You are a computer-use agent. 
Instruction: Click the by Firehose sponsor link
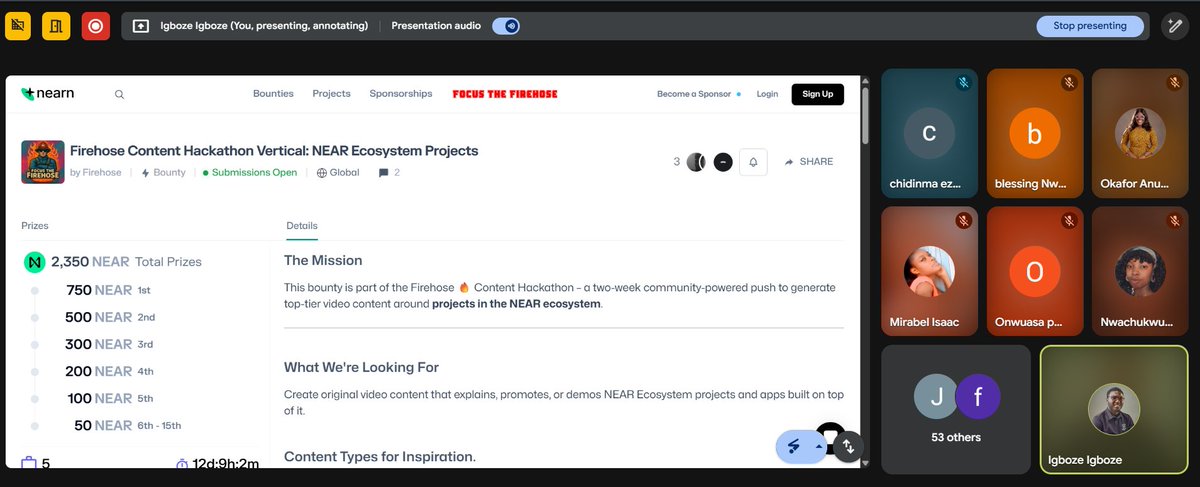[96, 173]
